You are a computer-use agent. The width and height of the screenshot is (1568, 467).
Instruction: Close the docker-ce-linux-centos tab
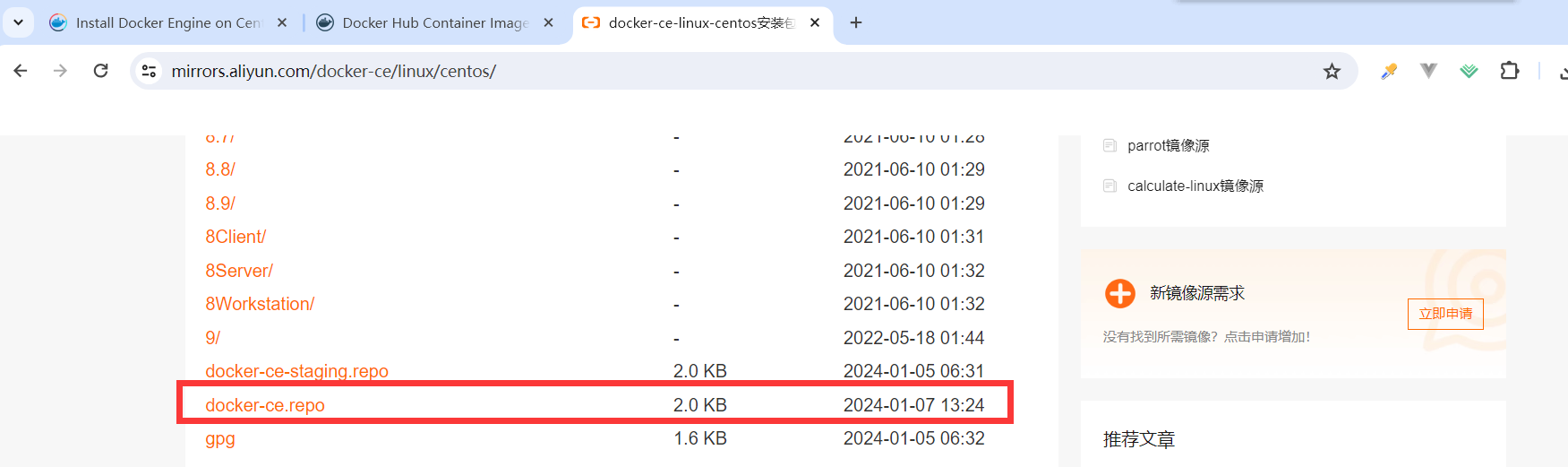(815, 22)
